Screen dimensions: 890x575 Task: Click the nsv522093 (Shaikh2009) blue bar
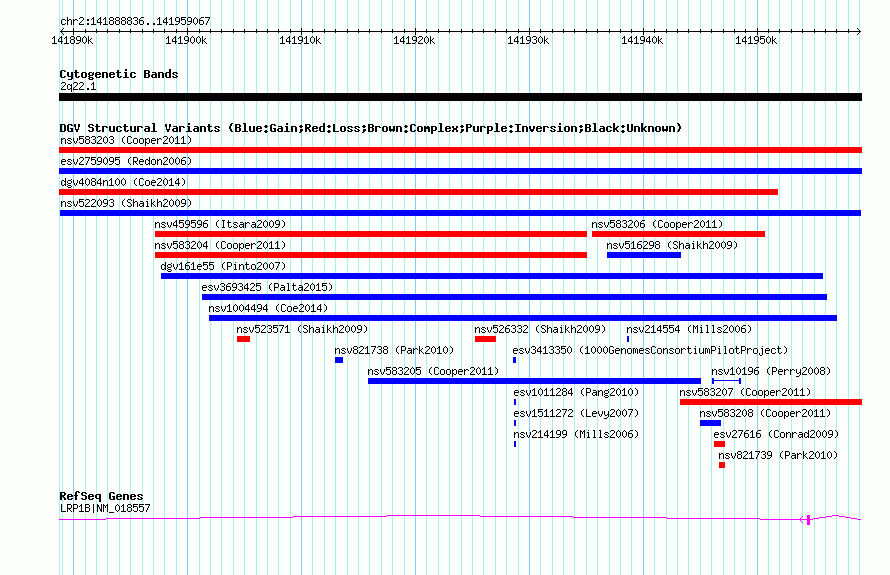point(460,213)
